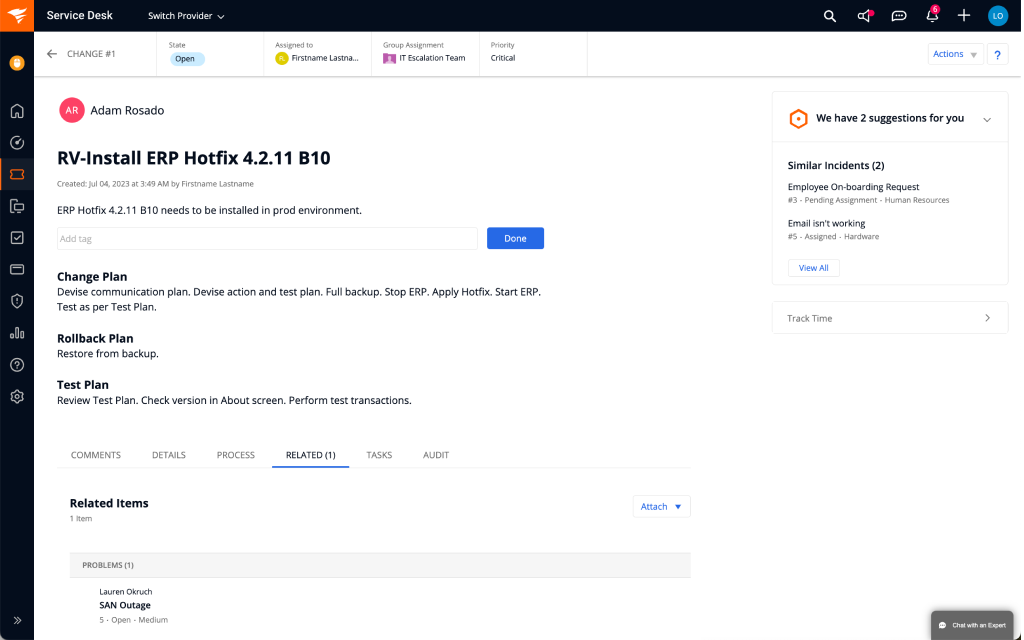Click the orange hexagon icon in sidebar
This screenshot has width=1024, height=640.
point(17,63)
